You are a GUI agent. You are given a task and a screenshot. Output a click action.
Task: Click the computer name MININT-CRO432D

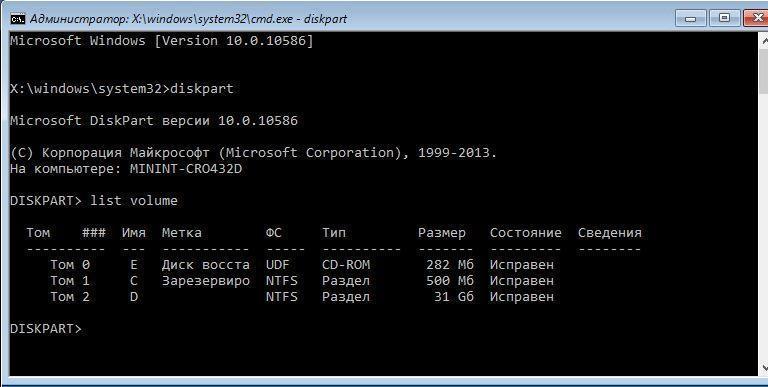point(186,169)
